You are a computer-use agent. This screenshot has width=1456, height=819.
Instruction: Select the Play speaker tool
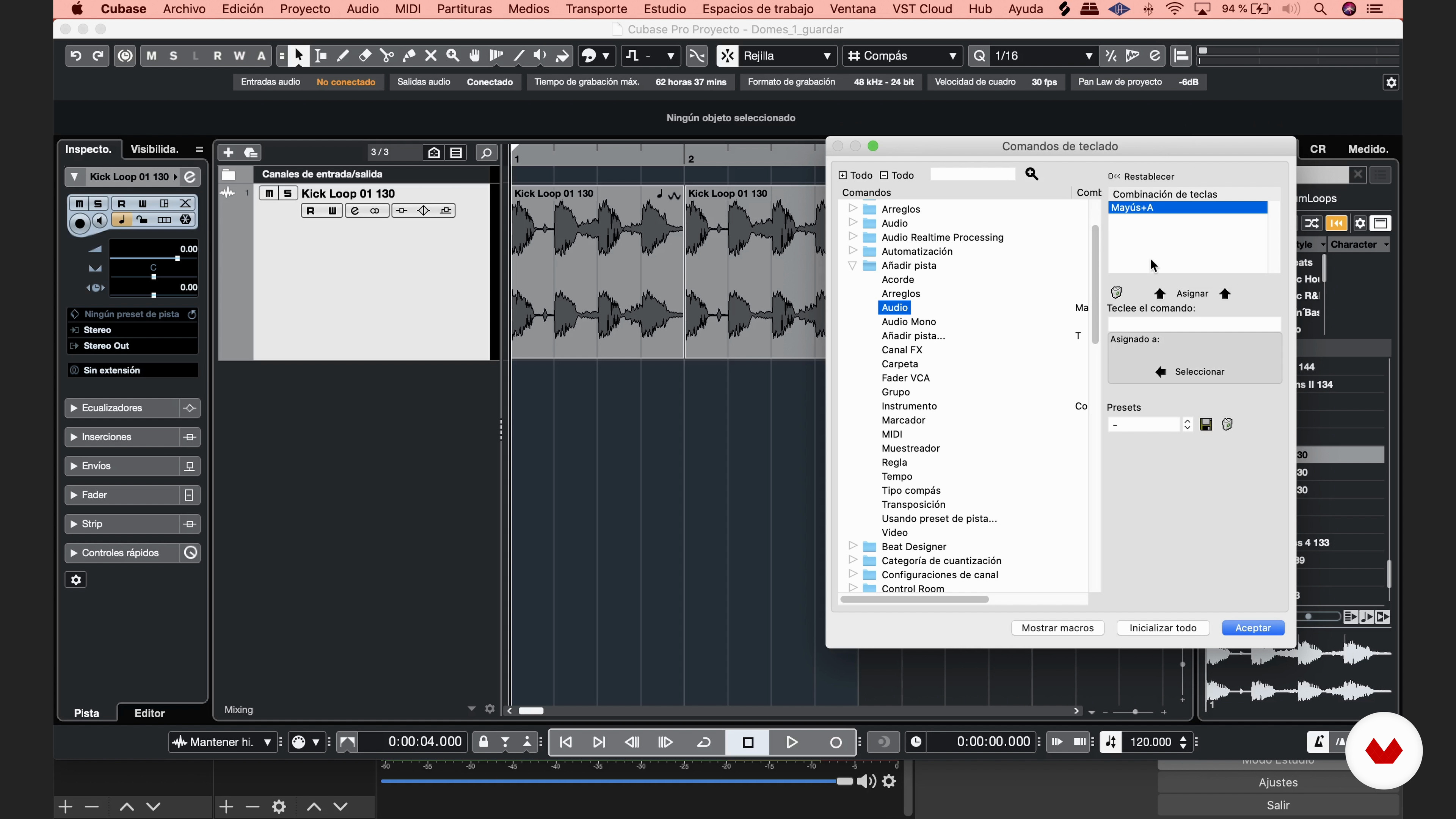point(540,55)
